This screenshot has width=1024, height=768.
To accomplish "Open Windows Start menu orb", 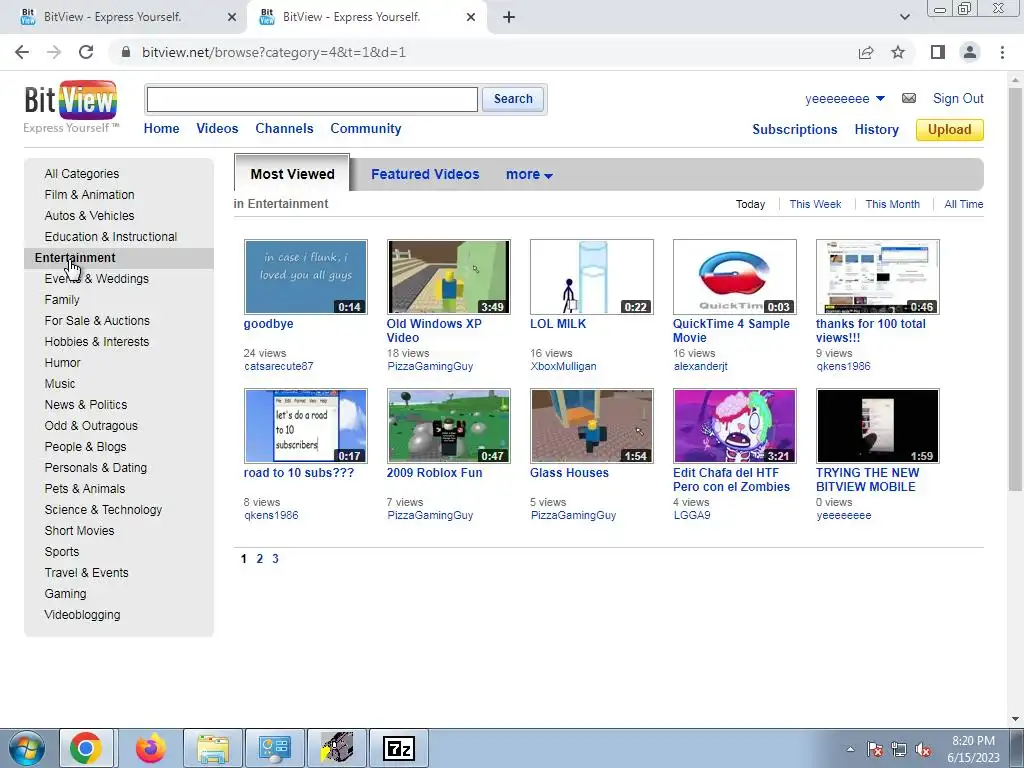I will coord(27,748).
